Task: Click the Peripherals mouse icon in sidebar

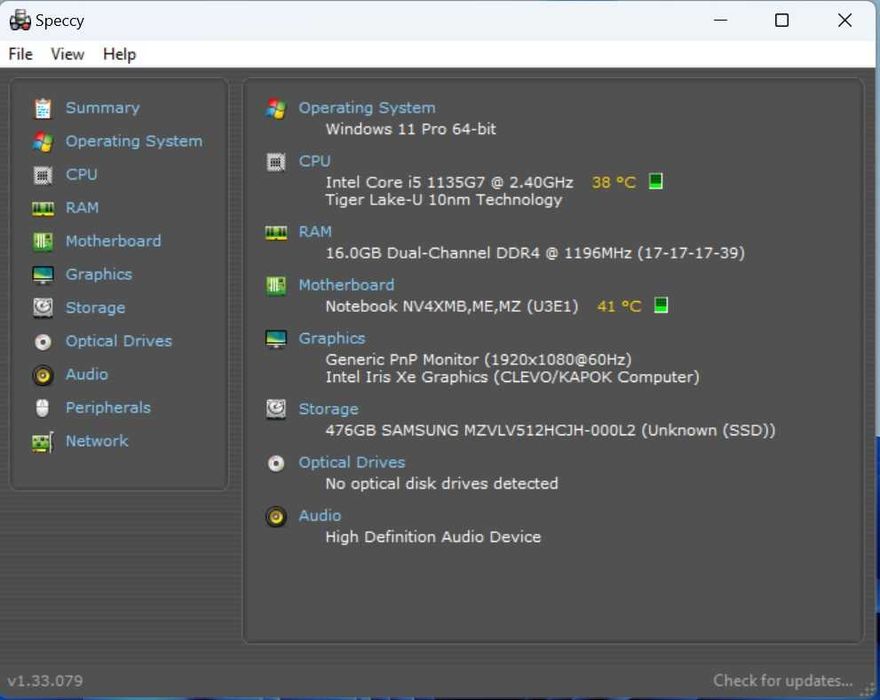Action: (x=43, y=408)
